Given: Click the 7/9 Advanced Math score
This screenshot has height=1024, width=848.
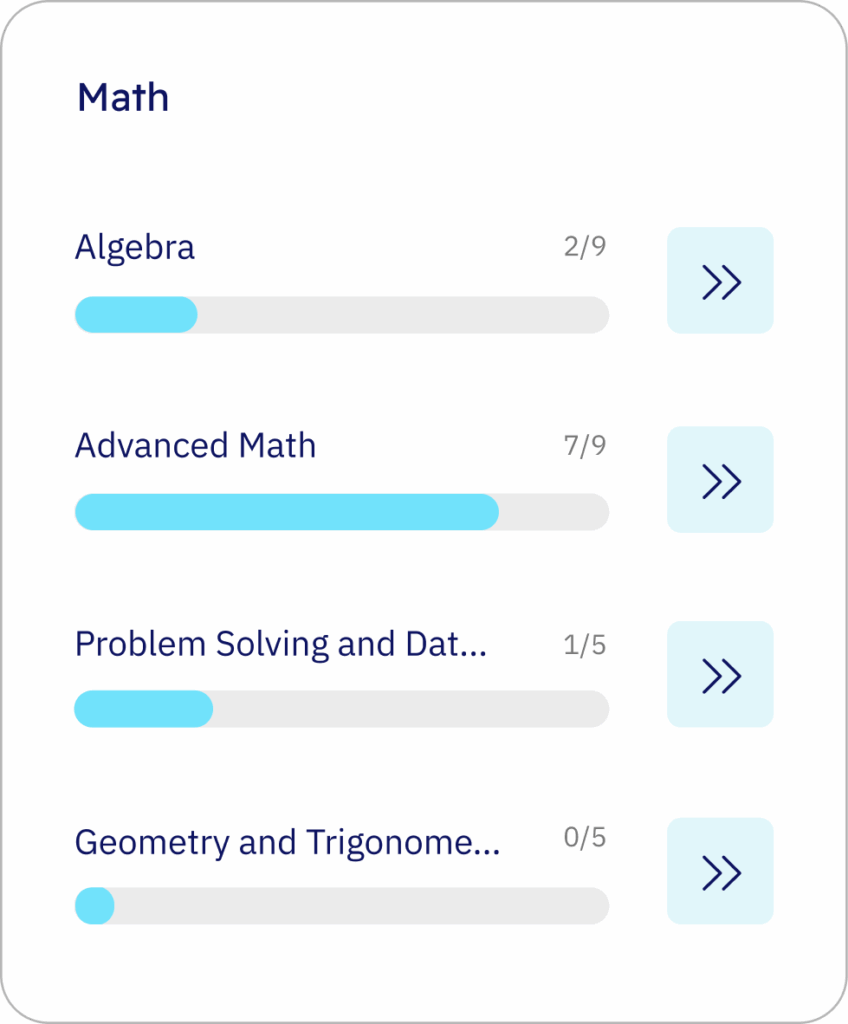Looking at the screenshot, I should click(x=584, y=444).
